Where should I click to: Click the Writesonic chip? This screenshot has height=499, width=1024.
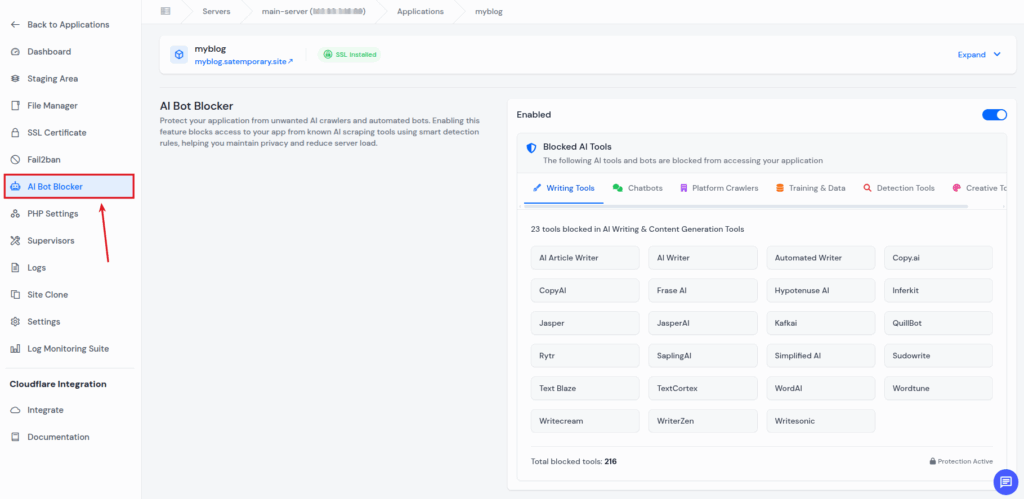point(821,421)
